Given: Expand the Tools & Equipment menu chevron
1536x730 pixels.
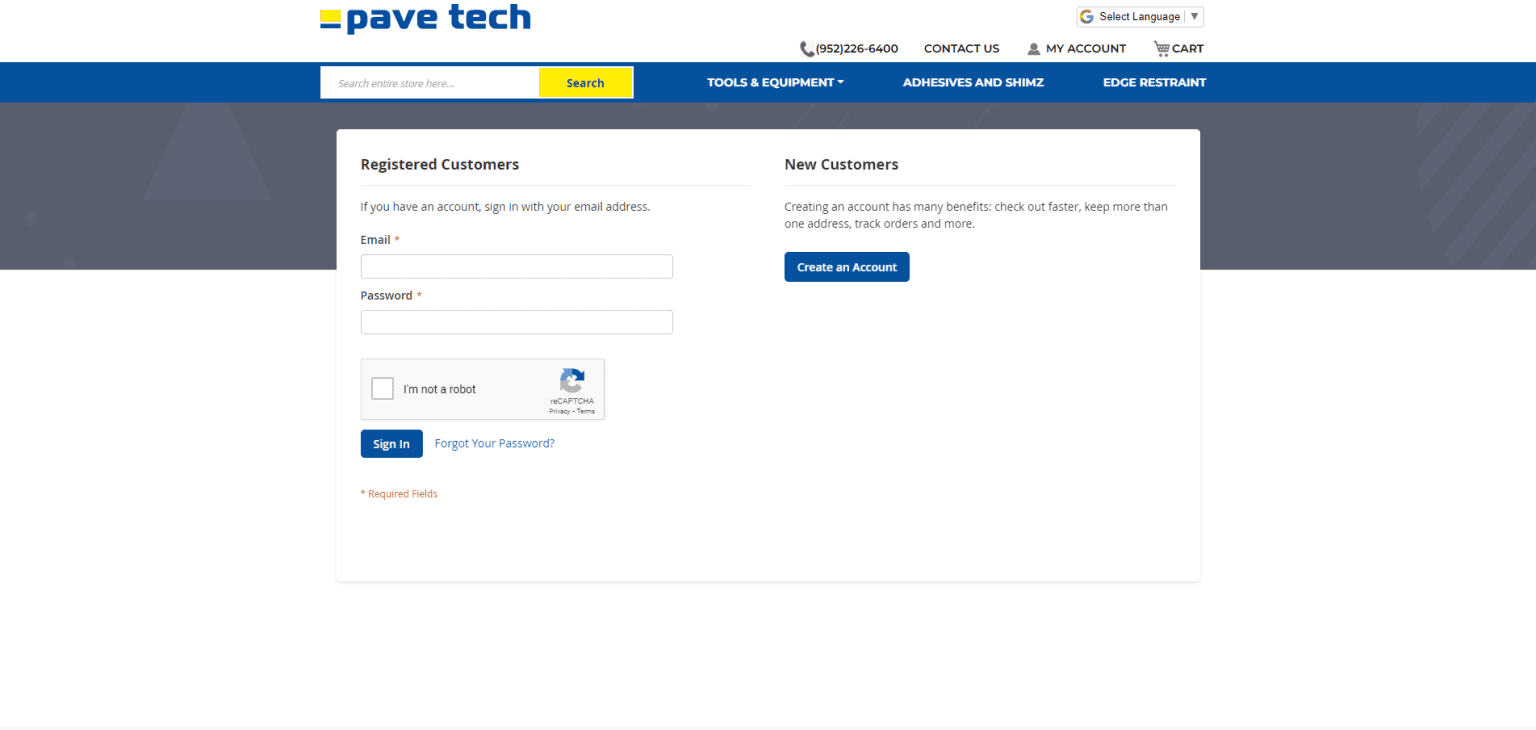Looking at the screenshot, I should pyautogui.click(x=841, y=82).
